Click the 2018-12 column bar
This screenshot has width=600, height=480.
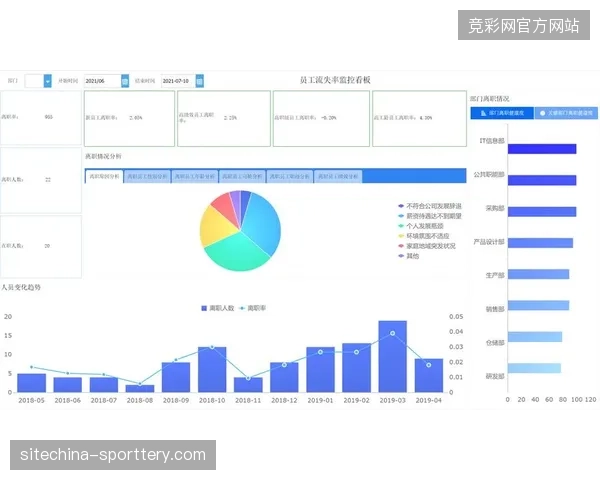[284, 377]
